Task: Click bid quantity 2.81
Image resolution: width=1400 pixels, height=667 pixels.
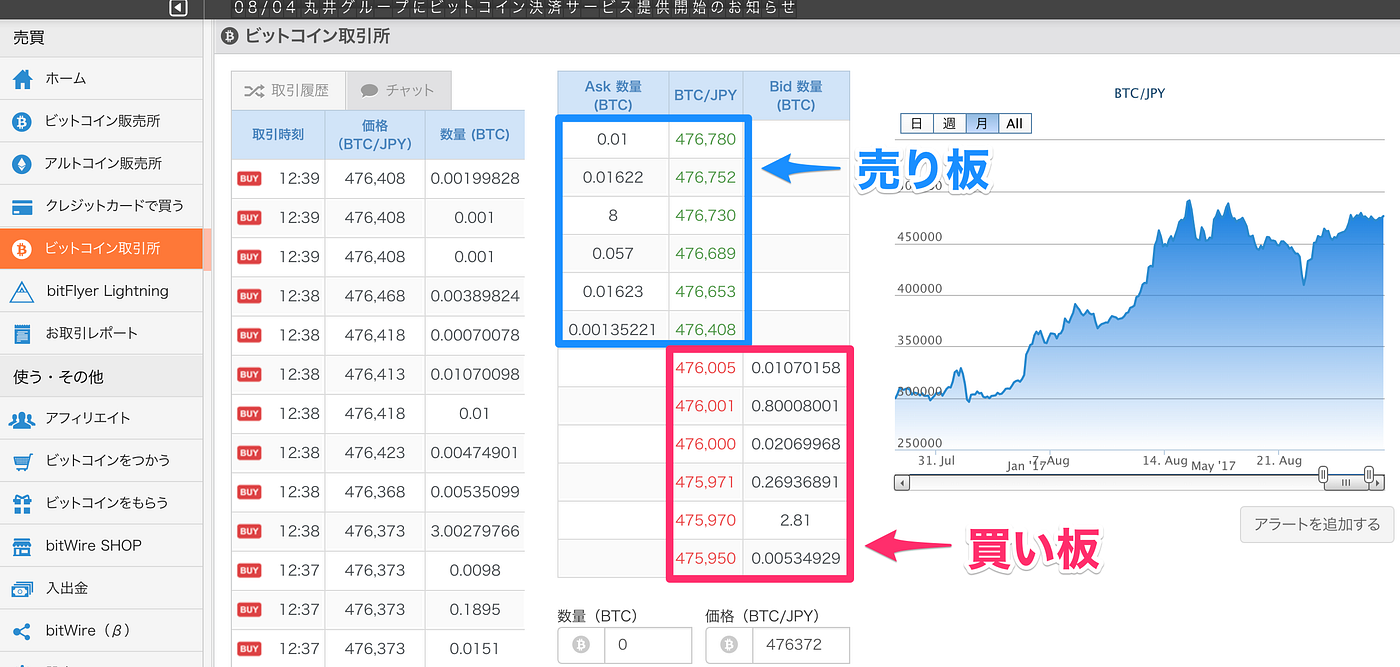Action: (x=796, y=520)
